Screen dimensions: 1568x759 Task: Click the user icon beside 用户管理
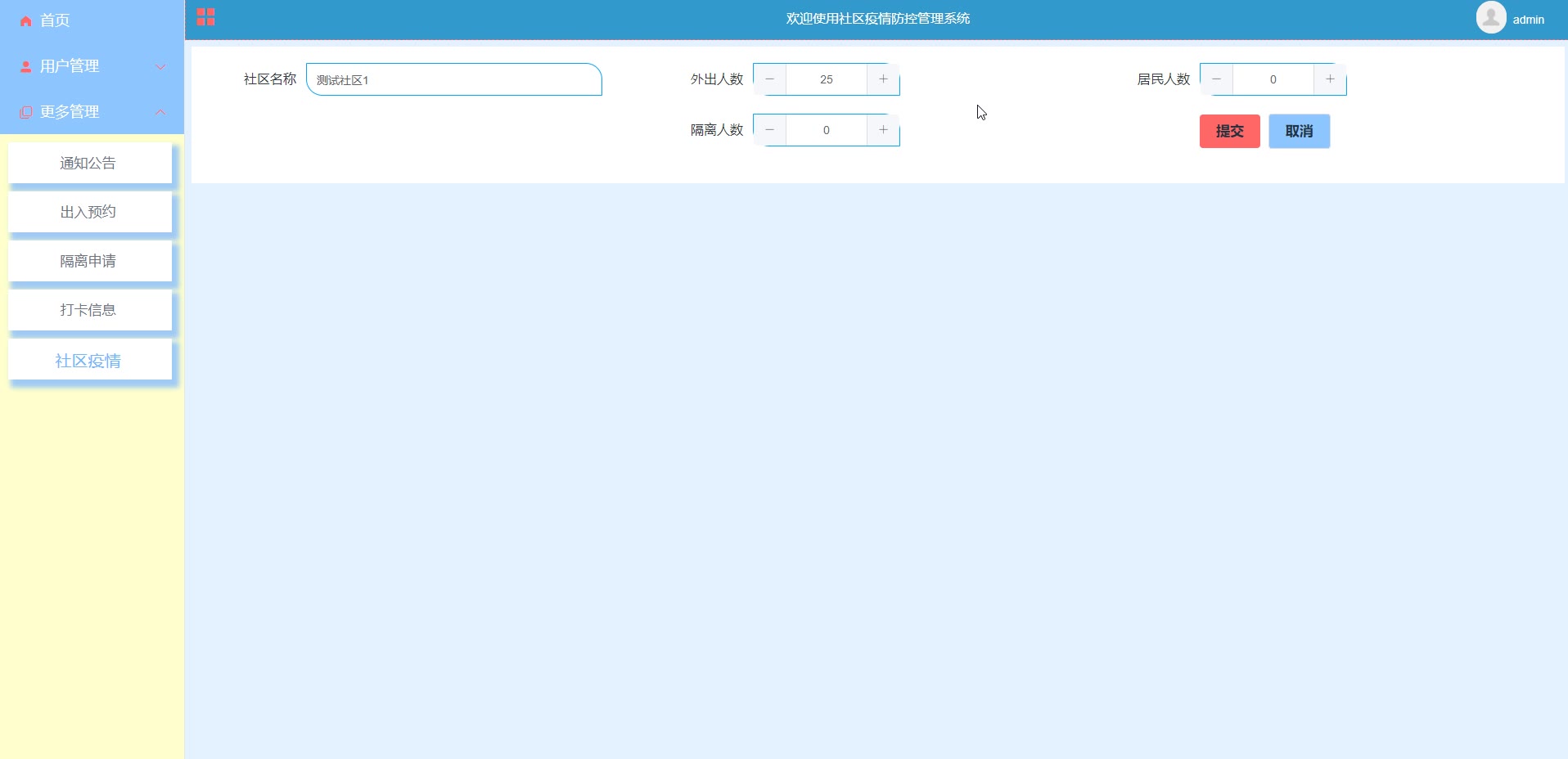25,66
